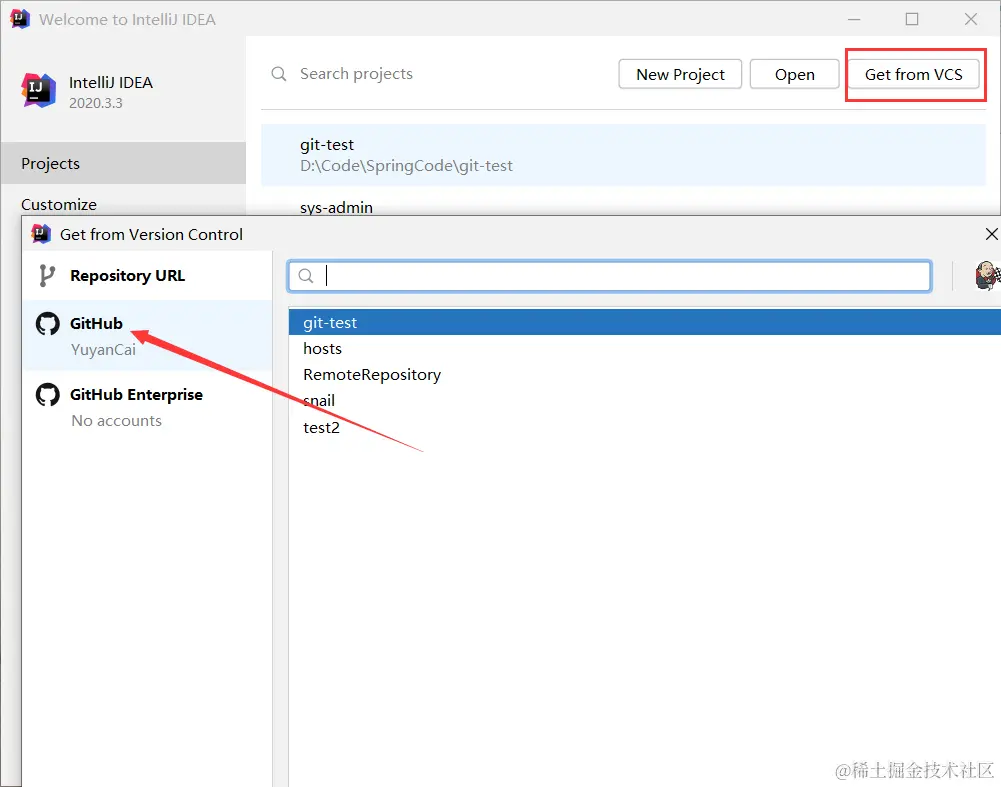Select the Customize tab in Welcome sidebar

[x=123, y=204]
